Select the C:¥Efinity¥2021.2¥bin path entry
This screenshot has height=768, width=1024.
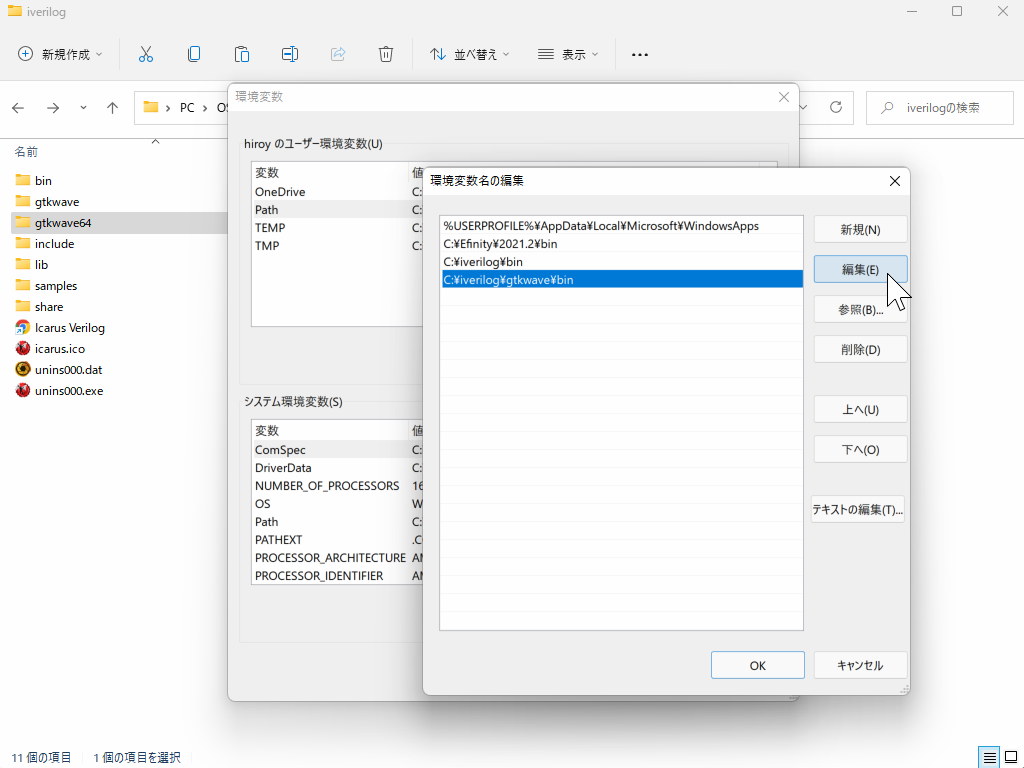pyautogui.click(x=621, y=244)
